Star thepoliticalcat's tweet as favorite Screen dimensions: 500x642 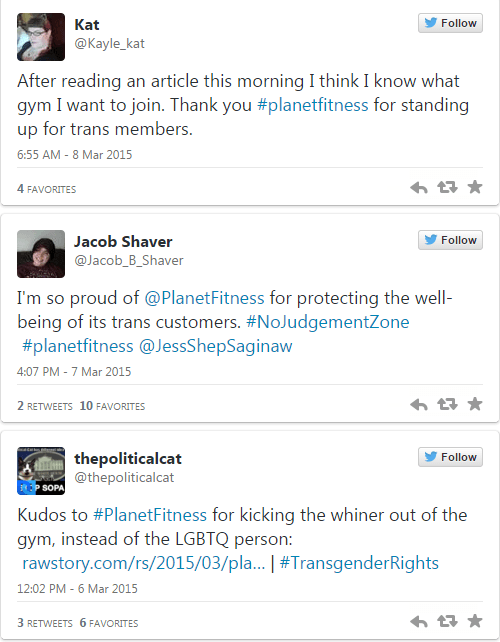click(475, 621)
